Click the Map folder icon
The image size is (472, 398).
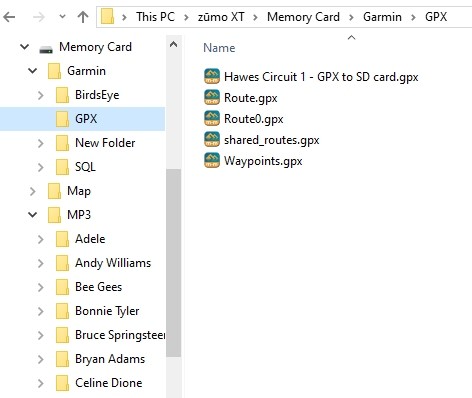pos(54,191)
